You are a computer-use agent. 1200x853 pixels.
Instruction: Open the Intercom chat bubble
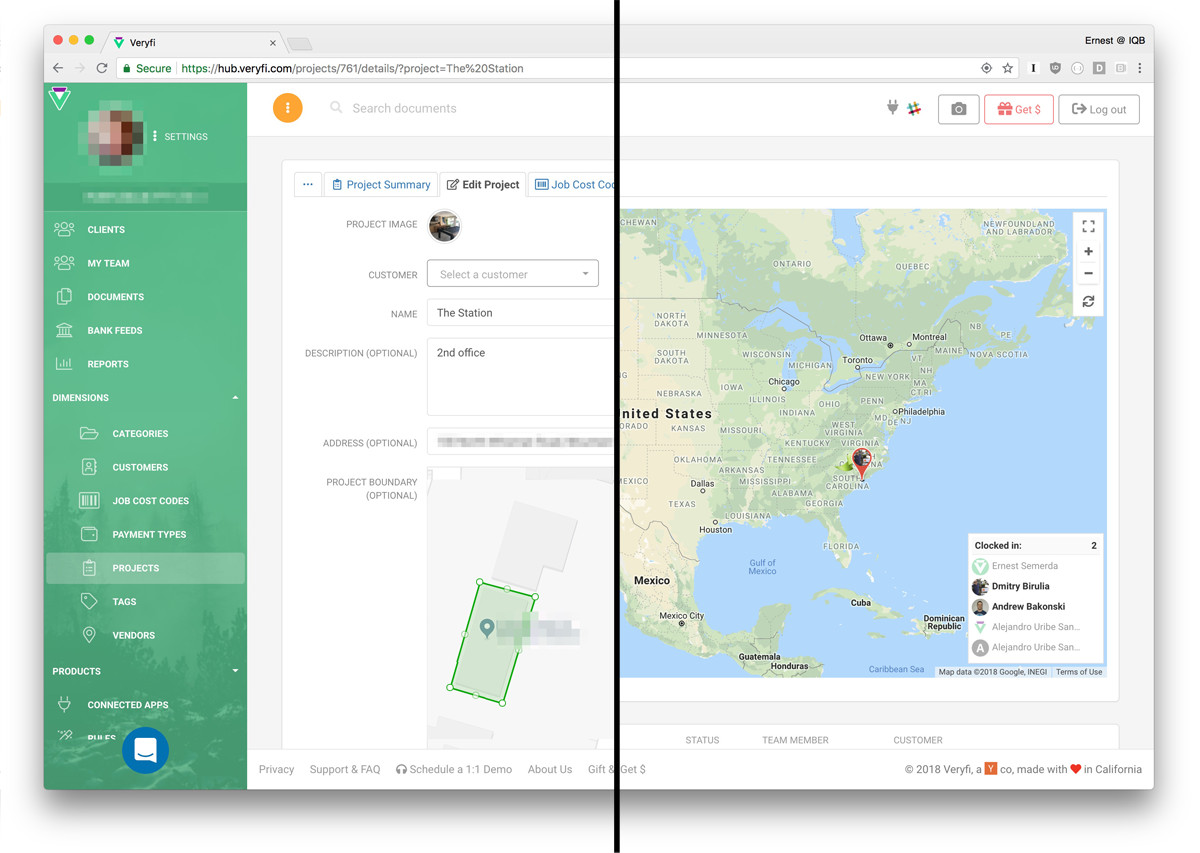(x=145, y=750)
